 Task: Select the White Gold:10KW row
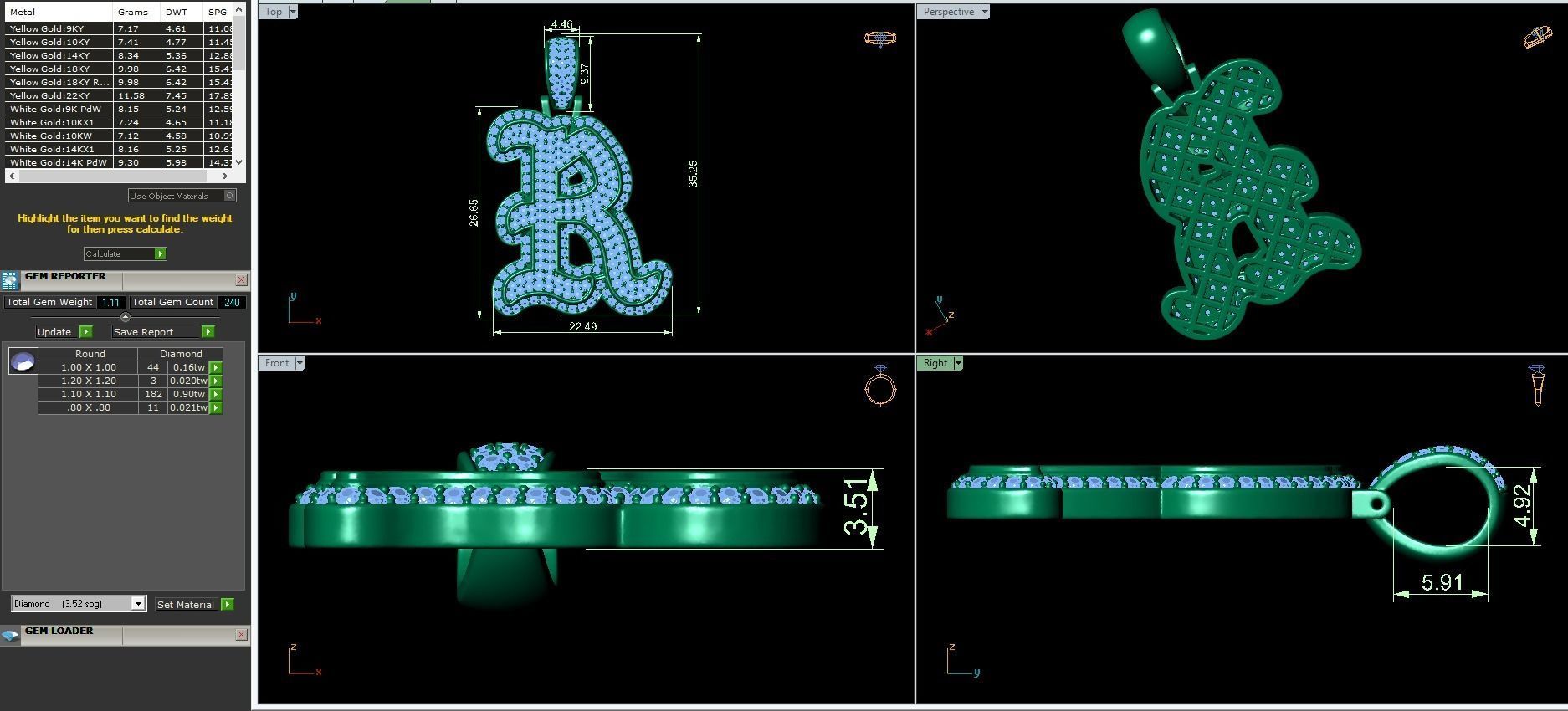point(119,136)
